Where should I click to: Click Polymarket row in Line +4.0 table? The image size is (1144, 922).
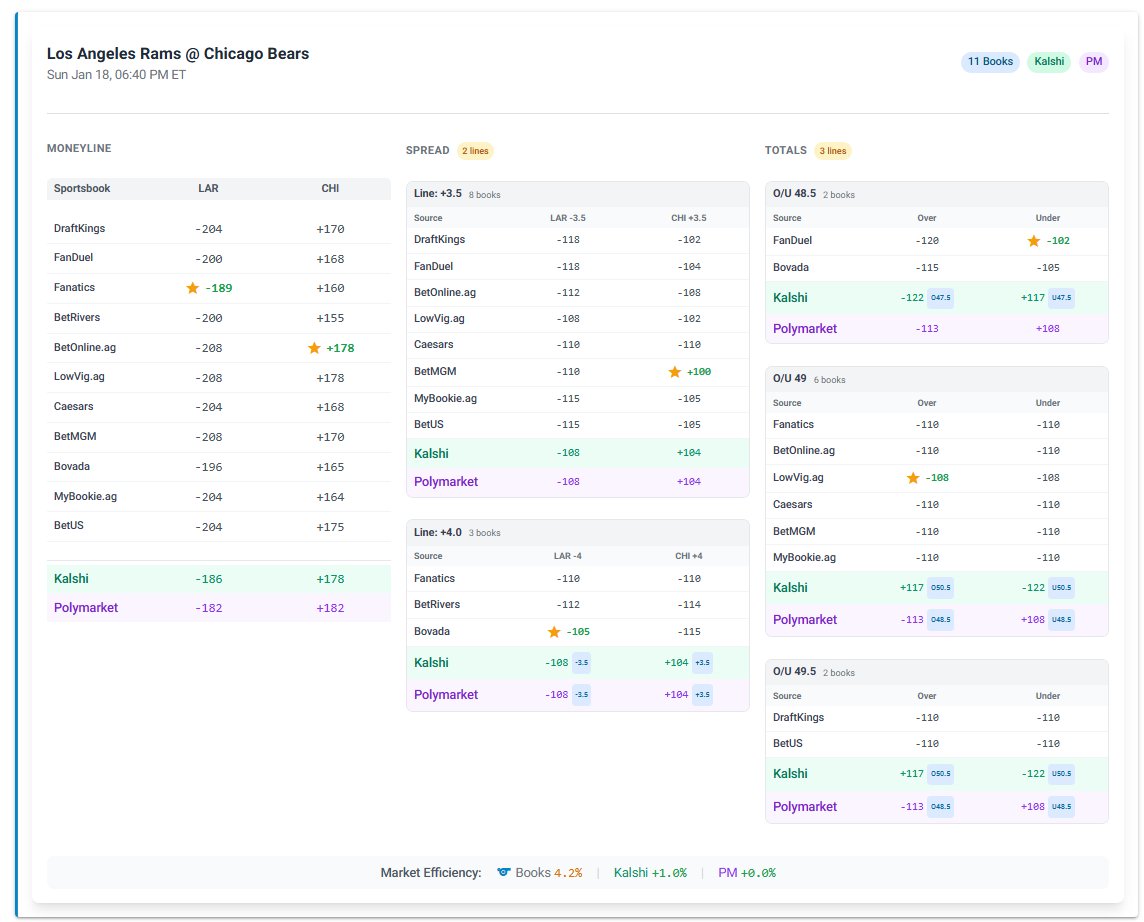click(578, 694)
